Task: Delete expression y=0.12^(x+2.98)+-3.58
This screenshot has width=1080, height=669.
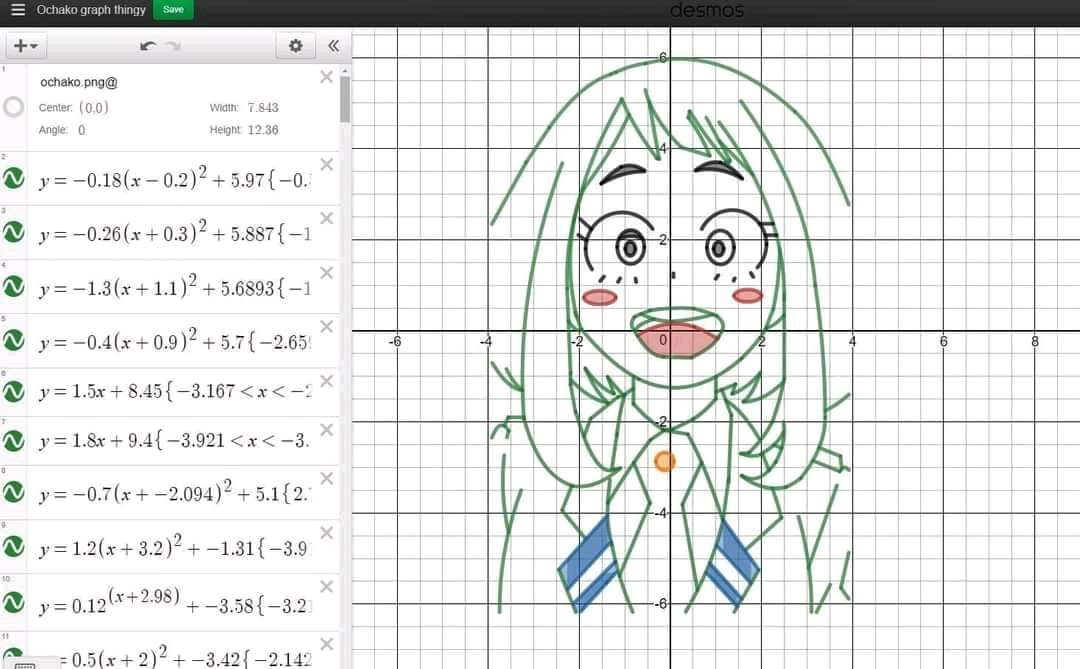Action: (x=326, y=586)
